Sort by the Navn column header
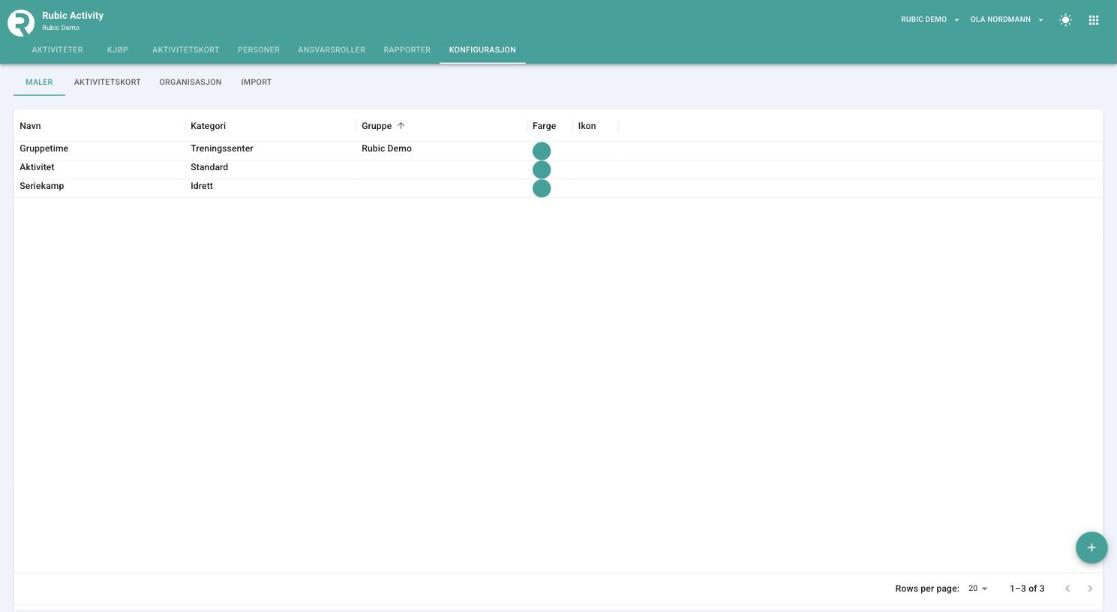This screenshot has height=612, width=1117. 31,126
